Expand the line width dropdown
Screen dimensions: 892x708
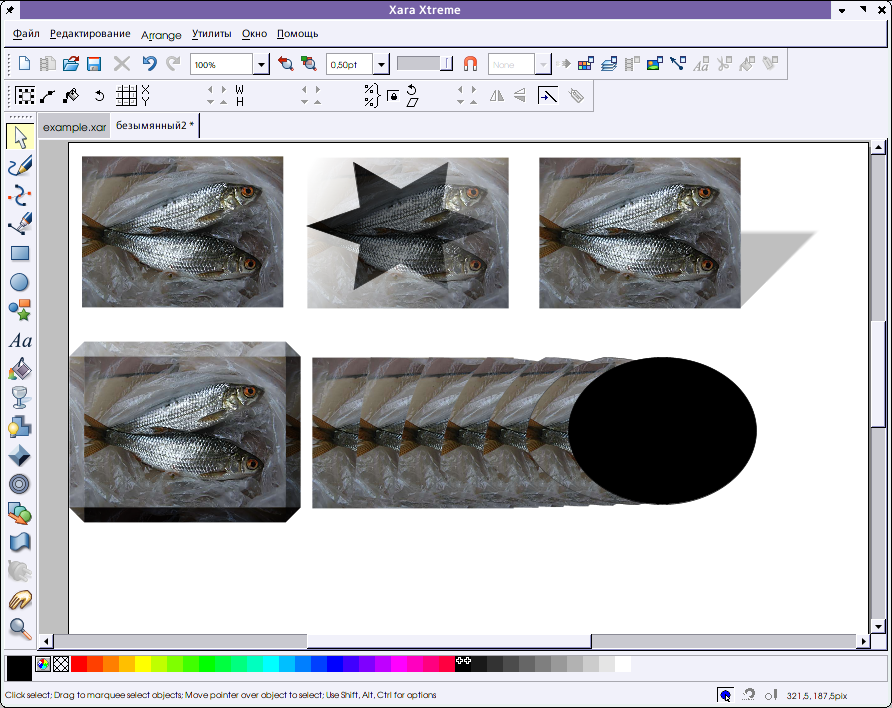381,65
